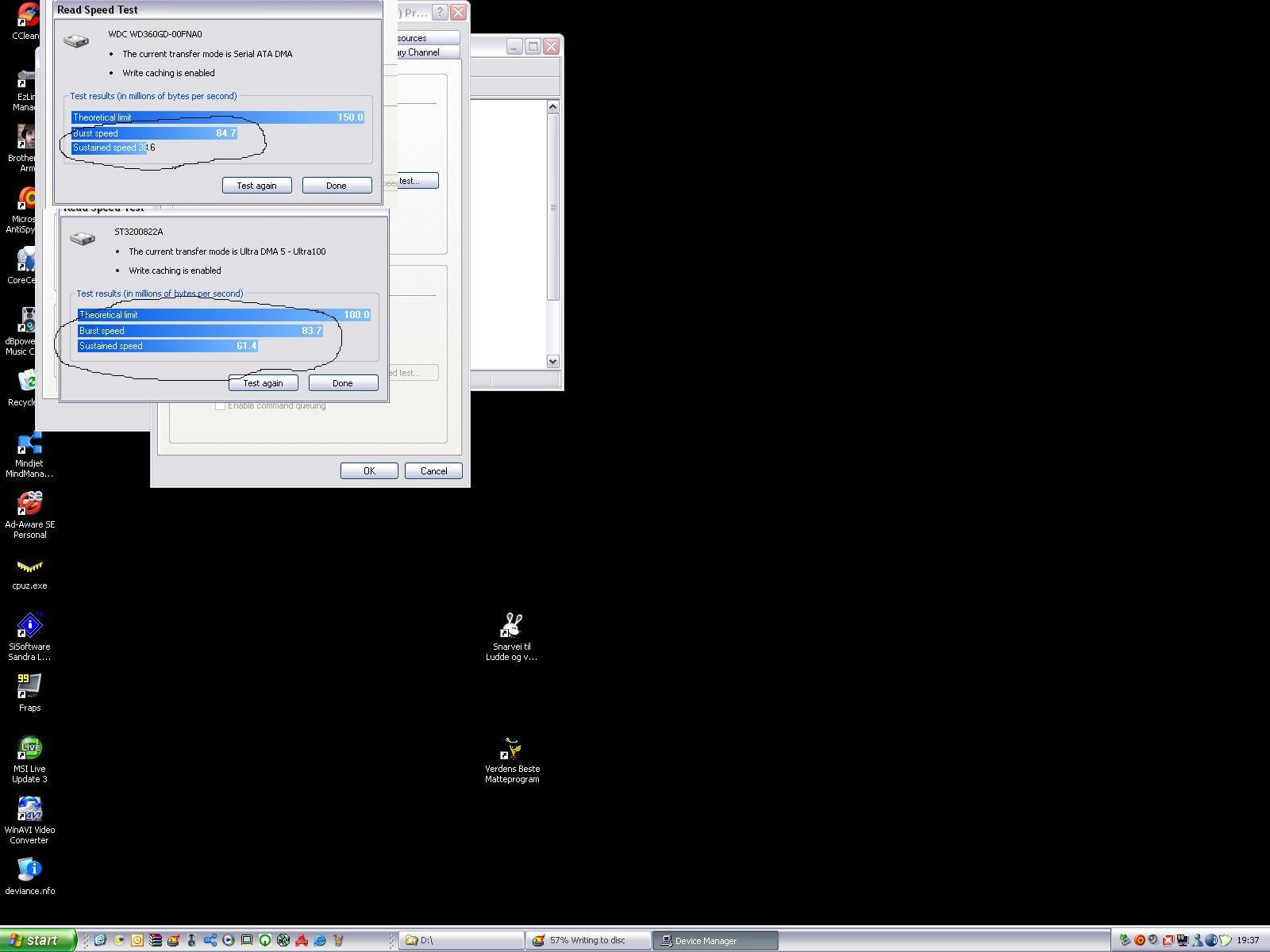The image size is (1270, 952).
Task: Click Burst speed 84.7 bar
Action: (154, 132)
